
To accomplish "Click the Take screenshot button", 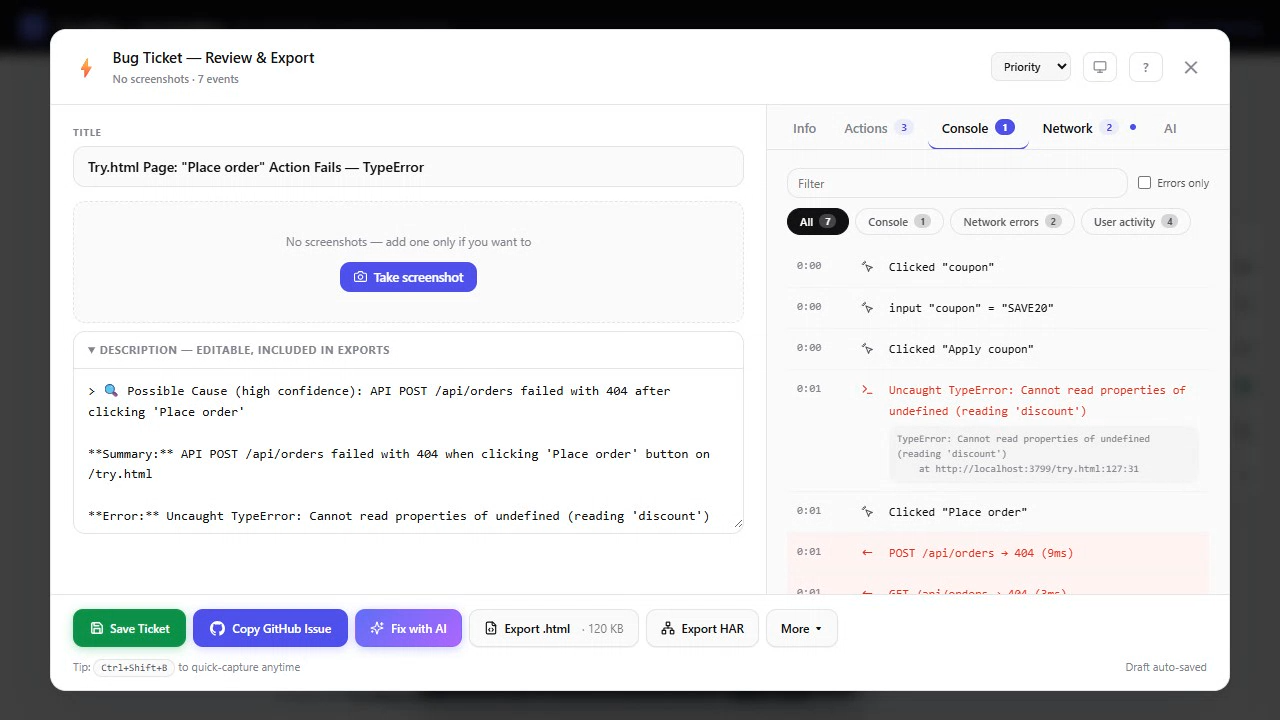I will (408, 277).
